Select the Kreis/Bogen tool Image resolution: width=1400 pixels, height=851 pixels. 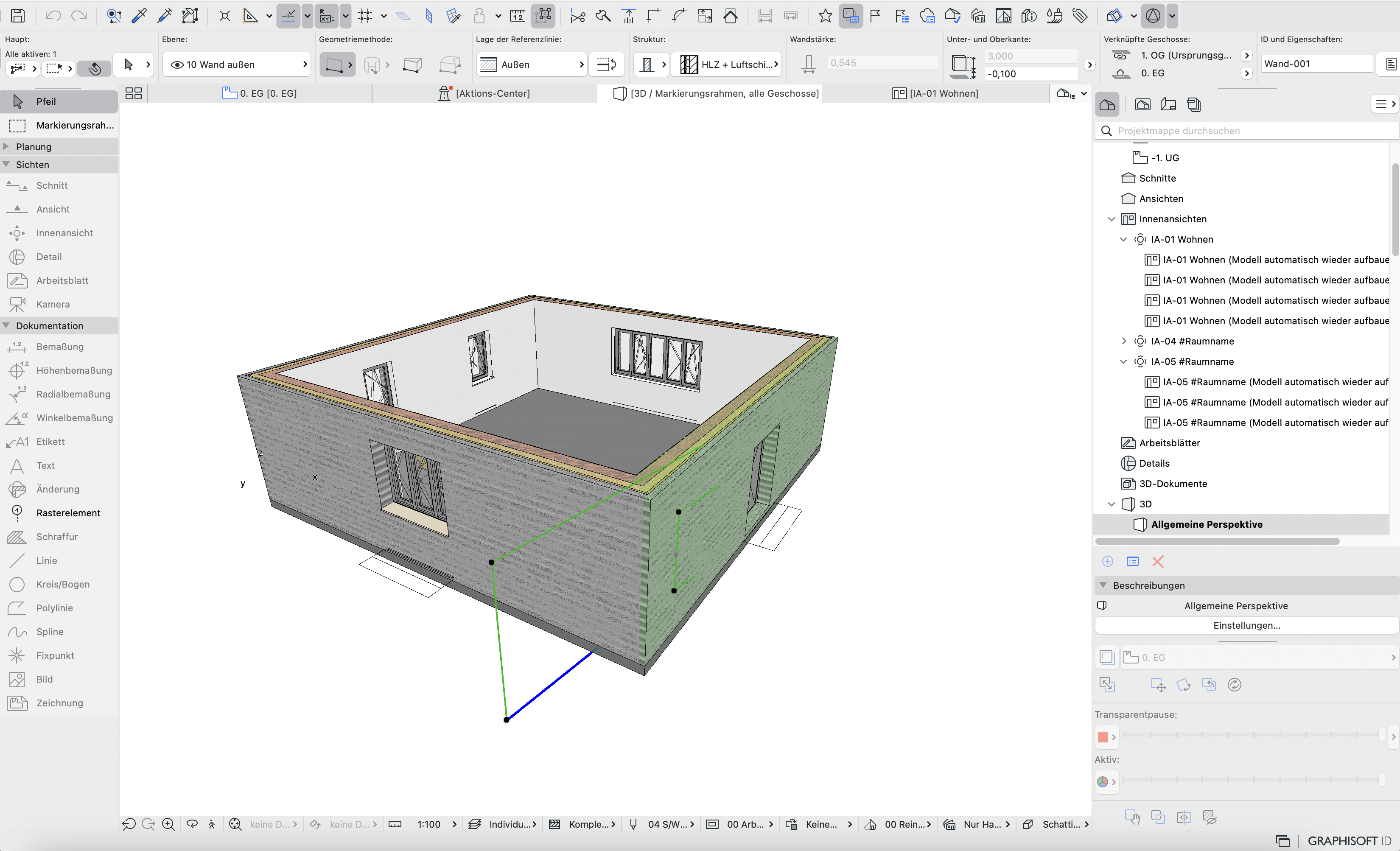click(x=59, y=585)
